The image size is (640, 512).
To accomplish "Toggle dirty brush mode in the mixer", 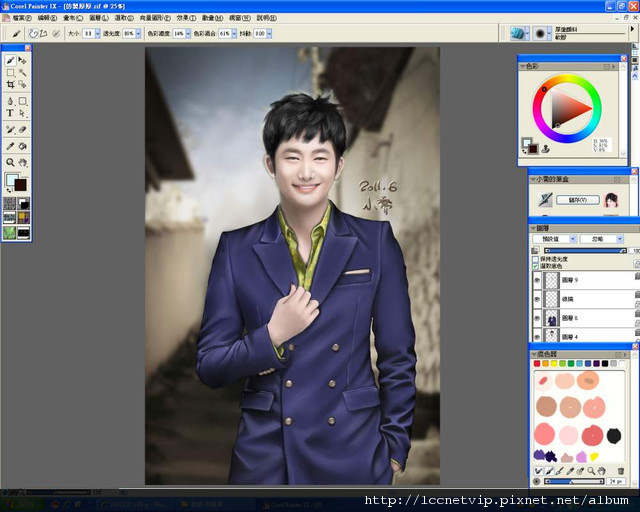I will click(539, 471).
